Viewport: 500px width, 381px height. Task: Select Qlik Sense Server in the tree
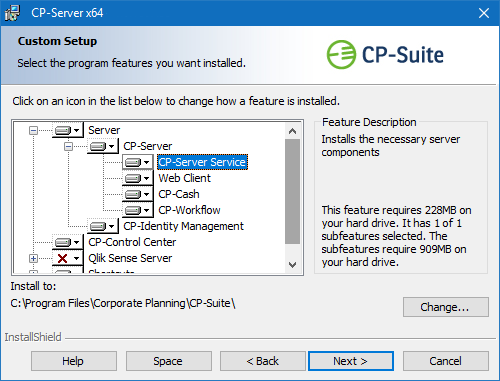130,258
